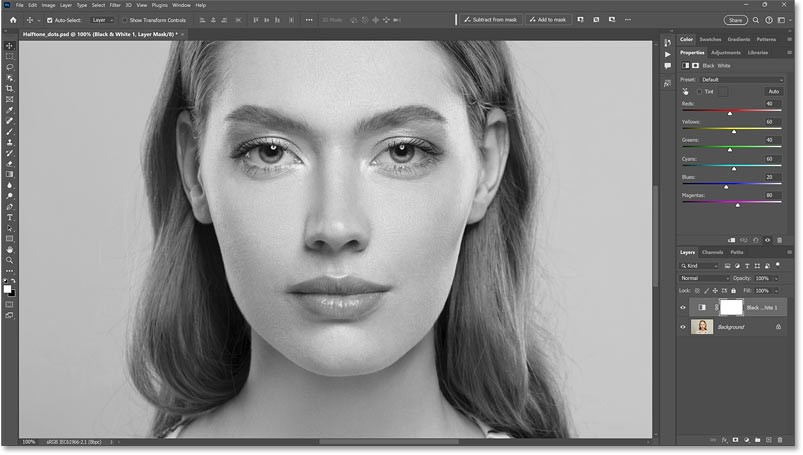Click the Auto button
Screen dimensions: 803x455
pyautogui.click(x=773, y=91)
